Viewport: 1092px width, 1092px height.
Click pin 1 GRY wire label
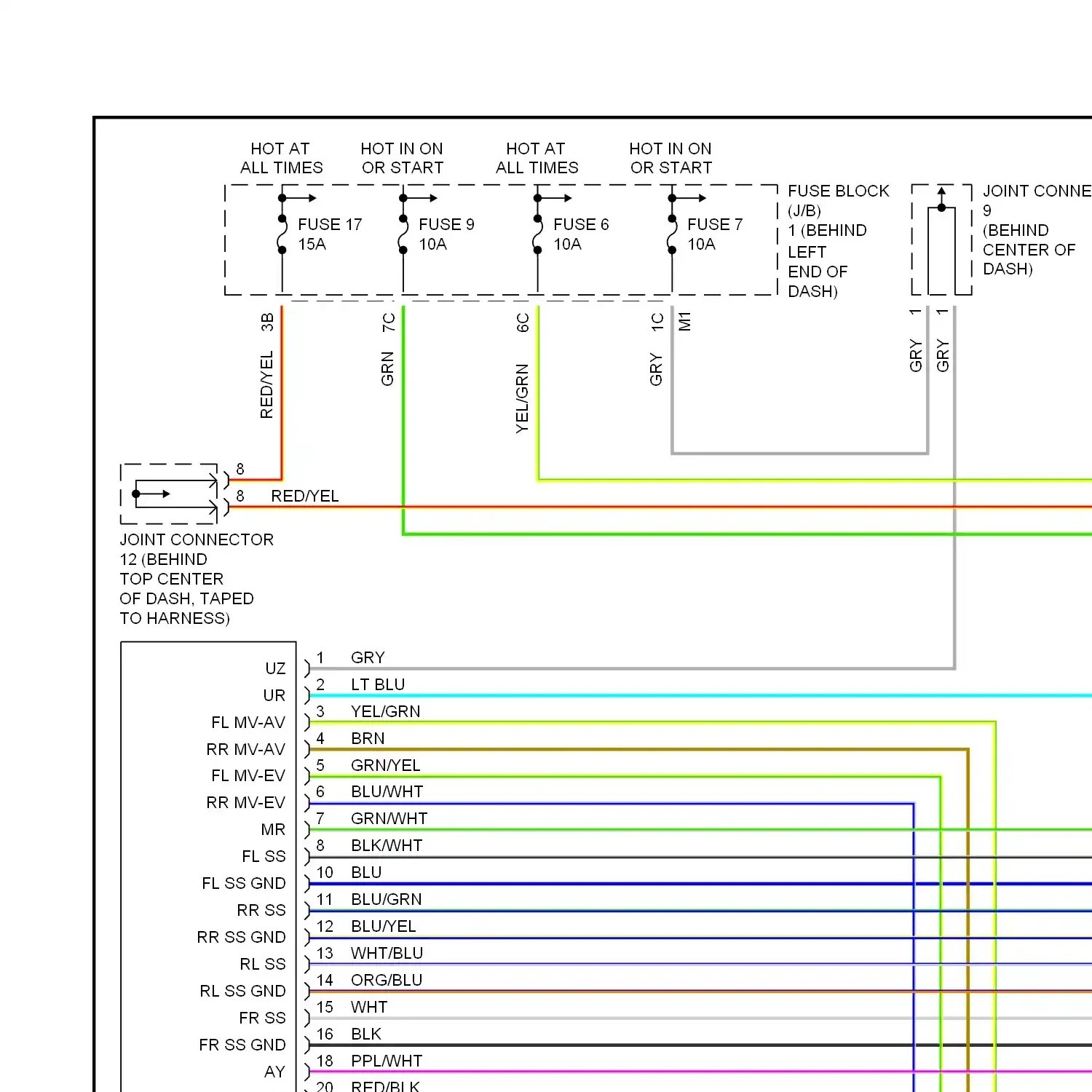(x=368, y=657)
